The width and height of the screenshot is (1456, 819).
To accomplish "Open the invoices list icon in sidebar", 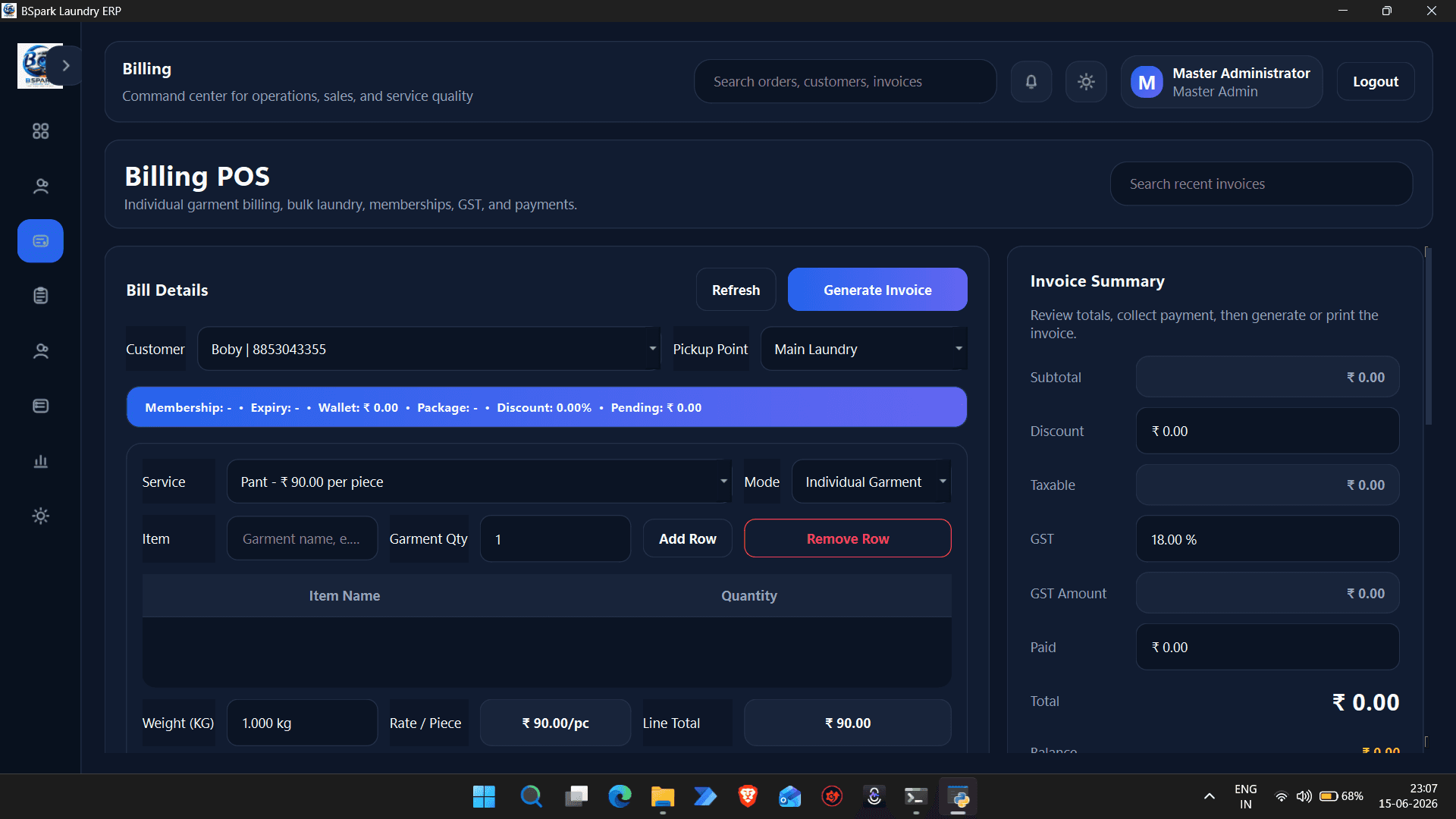I will pyautogui.click(x=40, y=406).
